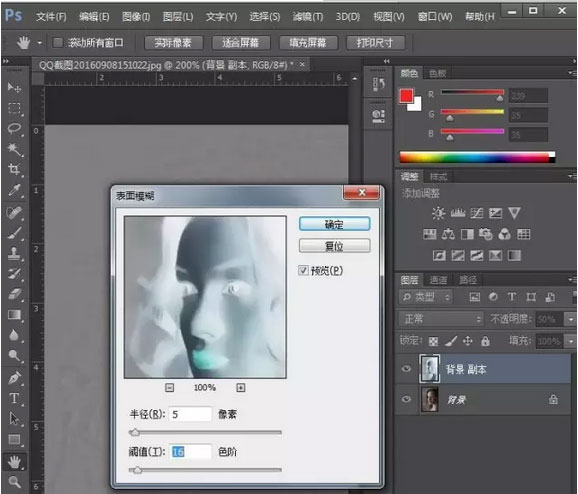Click 确定 in Surface Blur dialog
Viewport: 578px width, 494px height.
[x=334, y=224]
